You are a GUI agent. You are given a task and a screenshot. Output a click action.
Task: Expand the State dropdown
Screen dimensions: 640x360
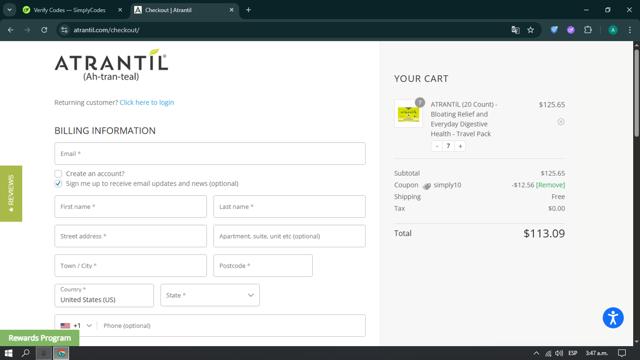coord(210,295)
